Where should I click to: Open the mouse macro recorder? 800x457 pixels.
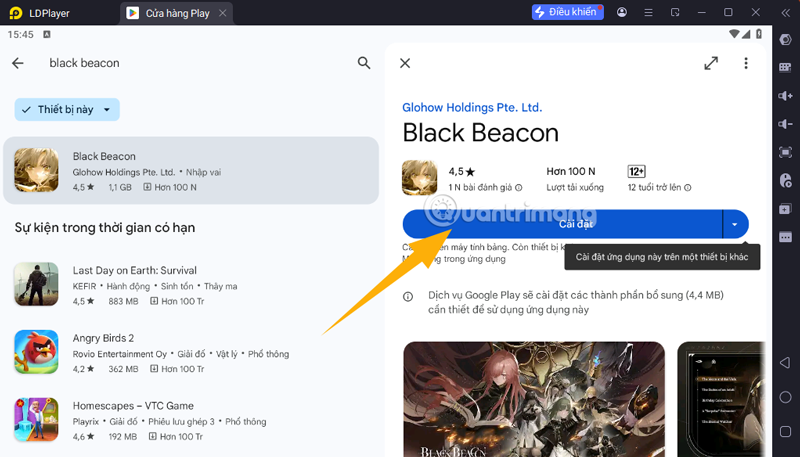point(786,180)
